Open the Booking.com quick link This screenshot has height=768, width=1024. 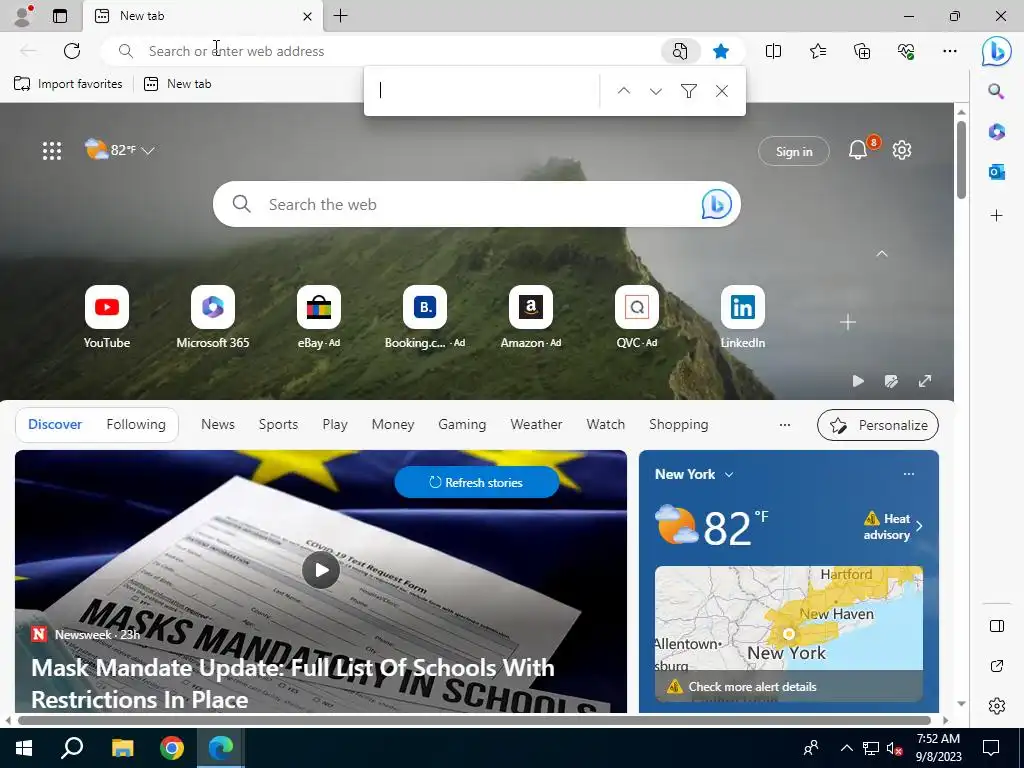point(424,317)
